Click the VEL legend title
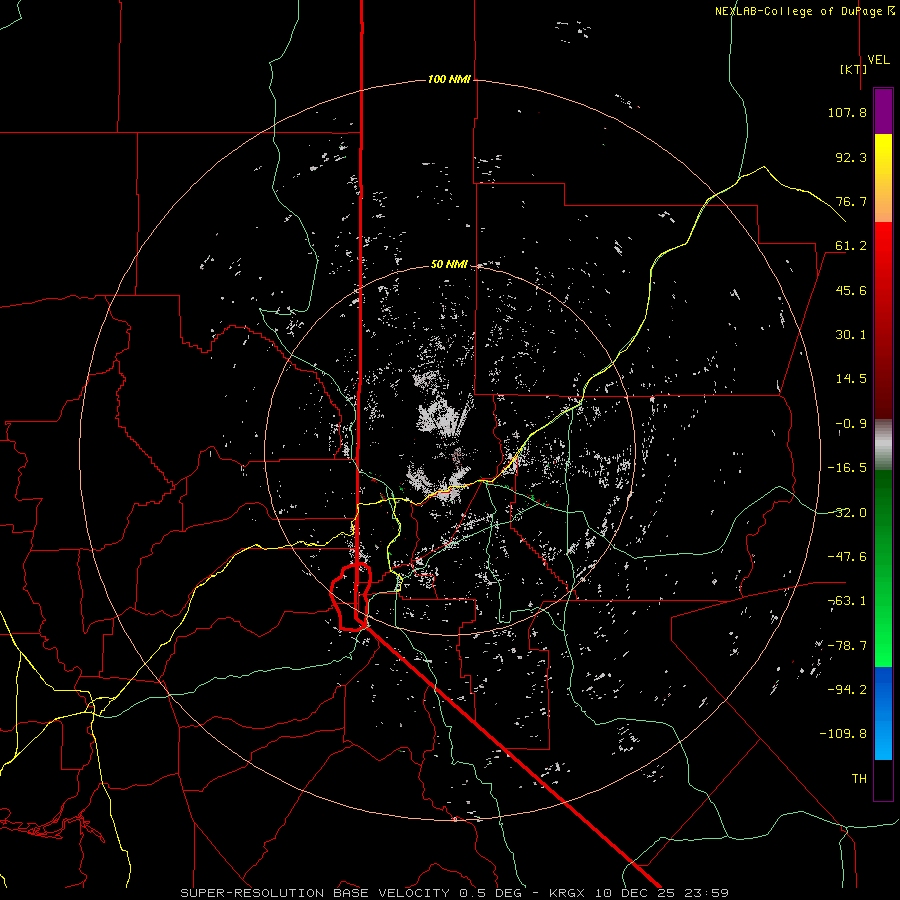900x900 pixels. pos(878,60)
